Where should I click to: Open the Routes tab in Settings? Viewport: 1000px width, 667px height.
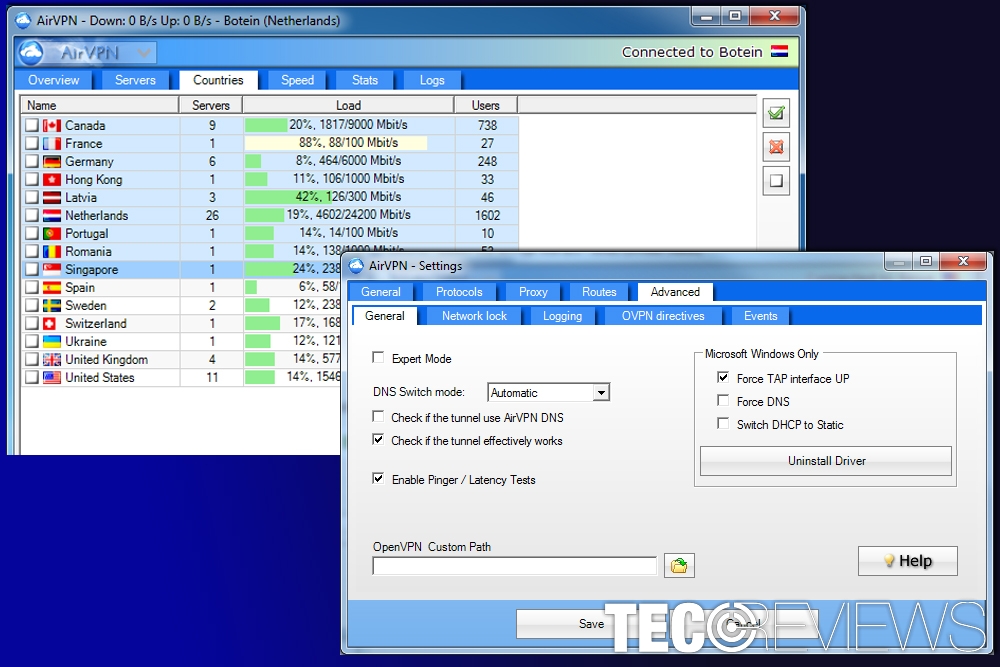point(599,292)
